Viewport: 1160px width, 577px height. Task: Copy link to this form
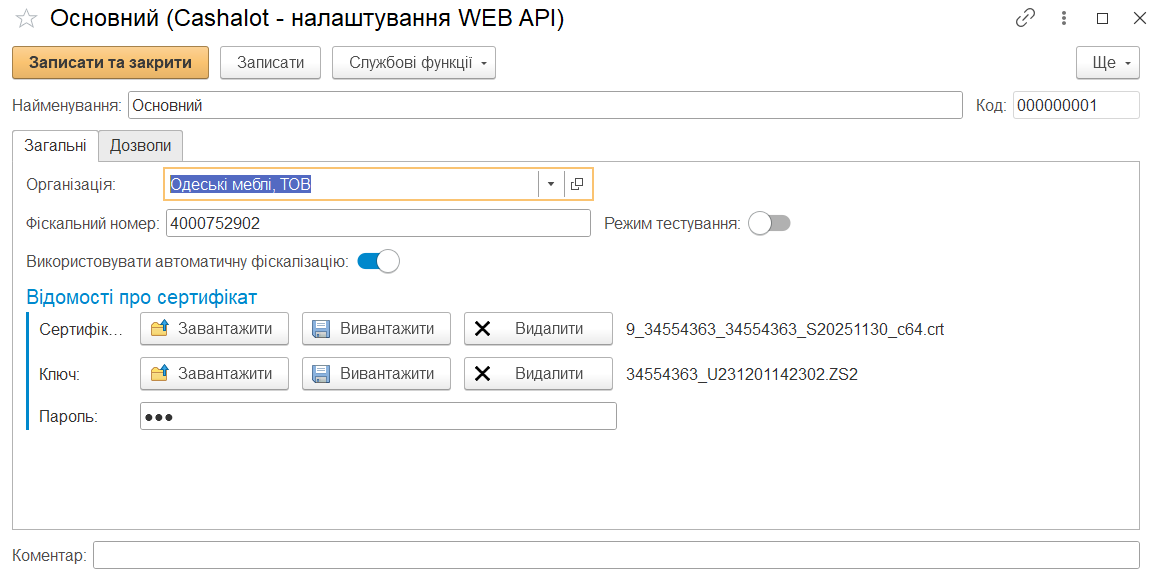1025,18
